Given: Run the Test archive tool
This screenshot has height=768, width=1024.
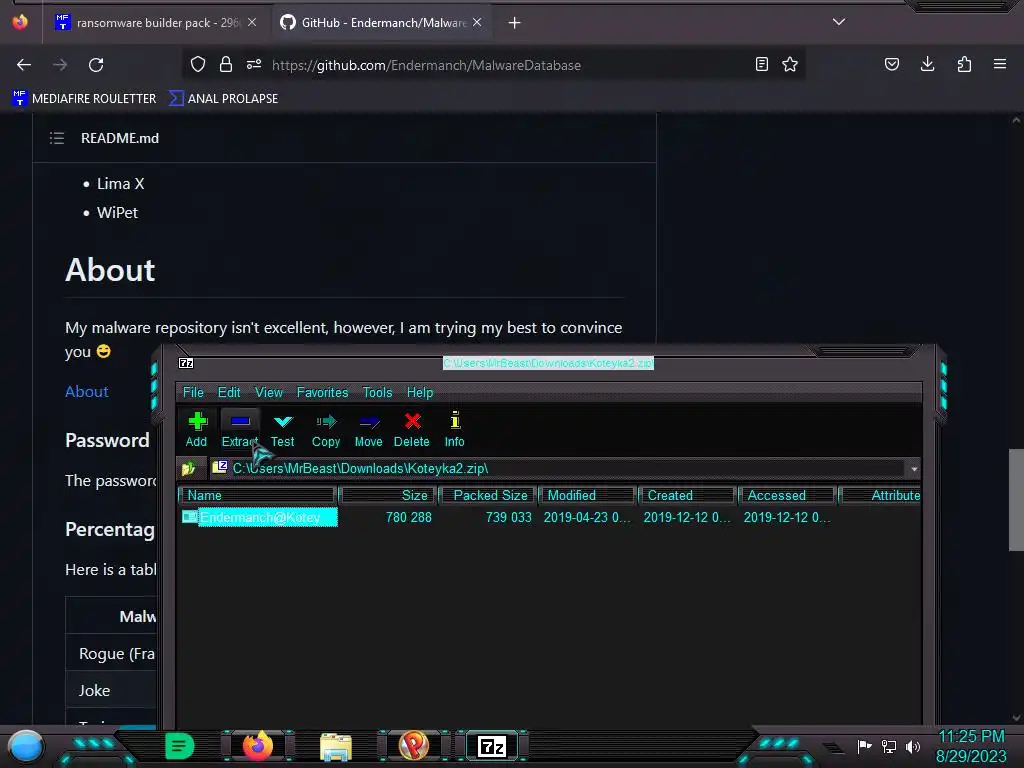Looking at the screenshot, I should (283, 429).
